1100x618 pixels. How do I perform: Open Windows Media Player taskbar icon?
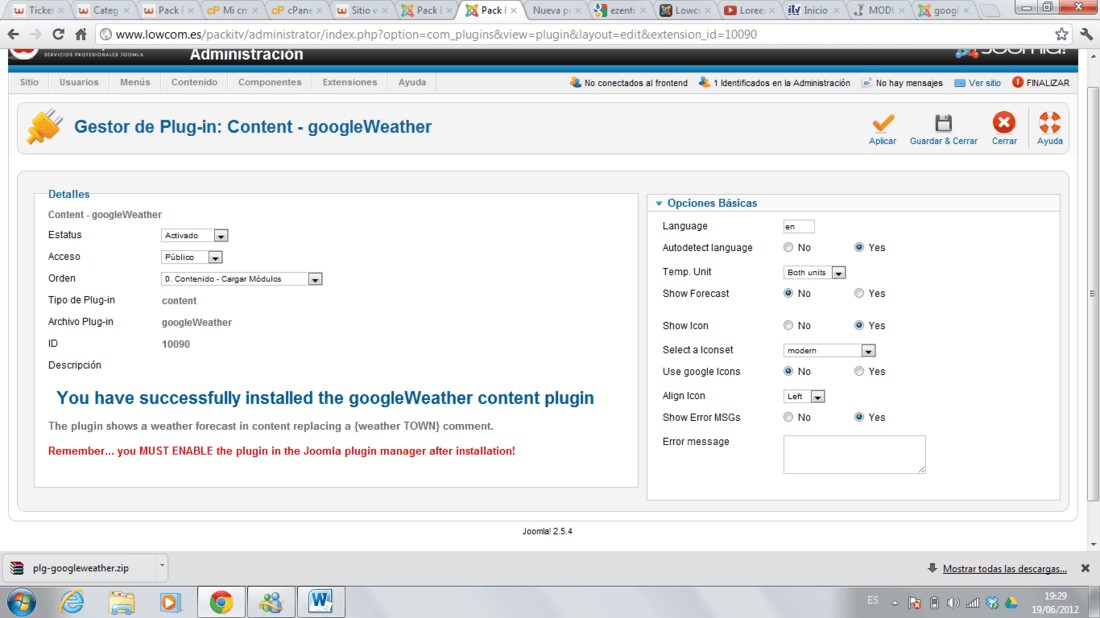point(170,602)
